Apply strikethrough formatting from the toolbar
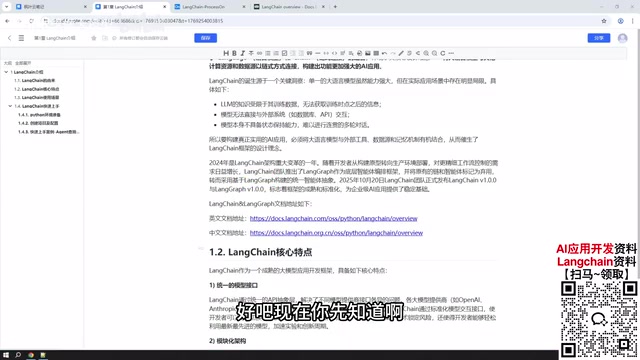 click(x=251, y=53)
